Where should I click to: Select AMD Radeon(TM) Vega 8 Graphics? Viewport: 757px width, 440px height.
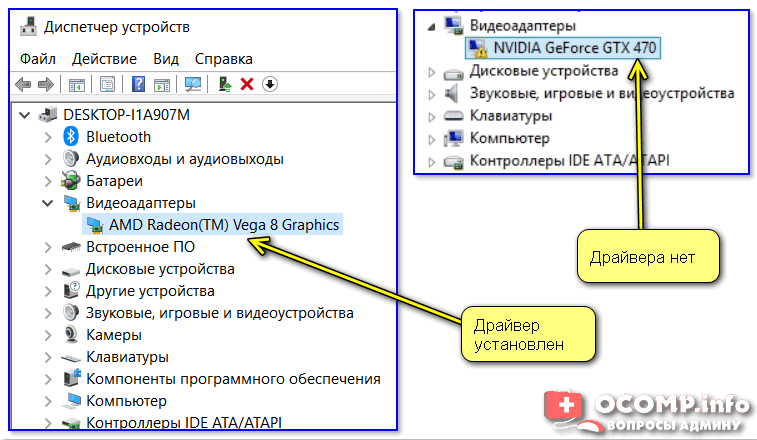coord(224,225)
